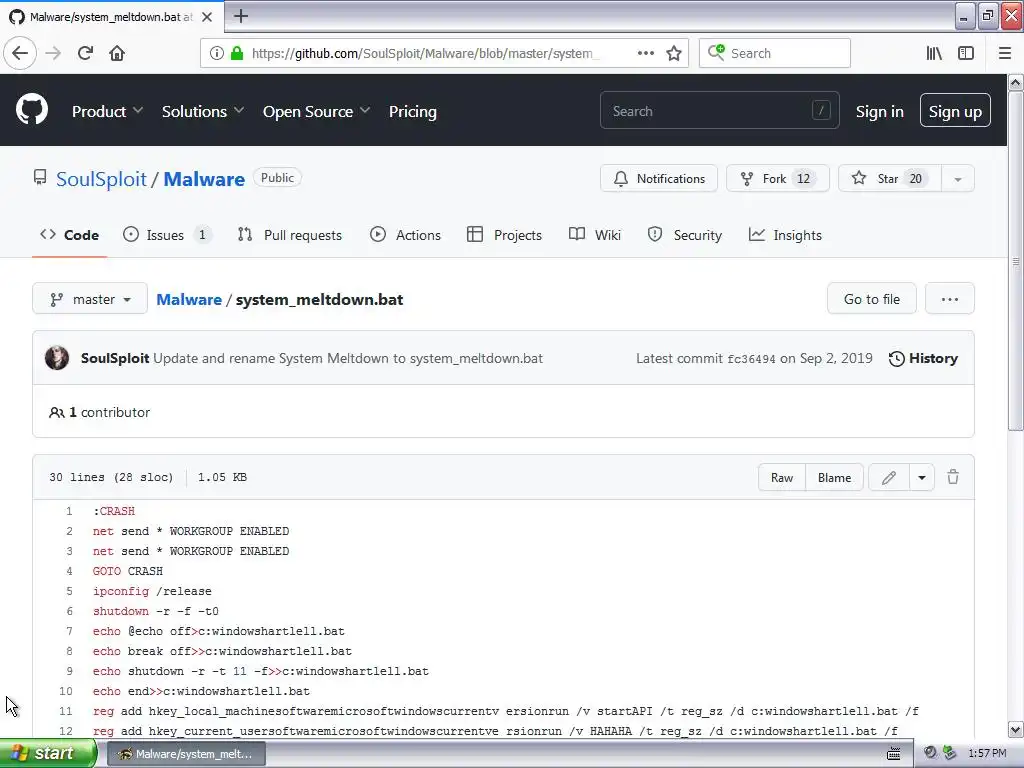Image resolution: width=1024 pixels, height=768 pixels.
Task: Delete this file using the trash icon
Action: click(x=953, y=477)
